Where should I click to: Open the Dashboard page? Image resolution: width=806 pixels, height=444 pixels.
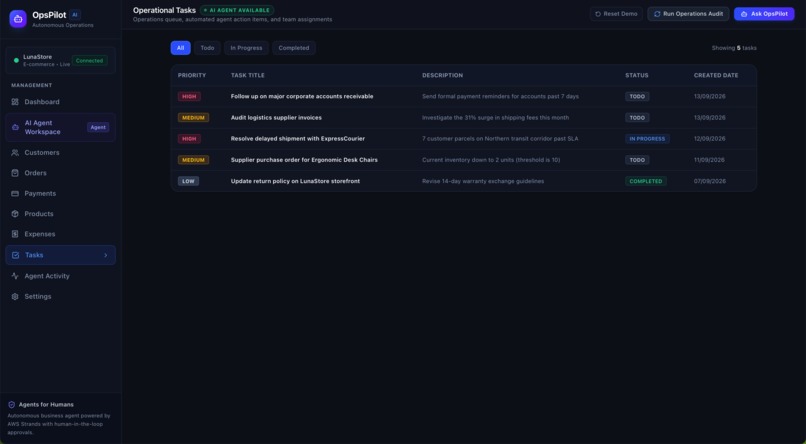point(61,102)
